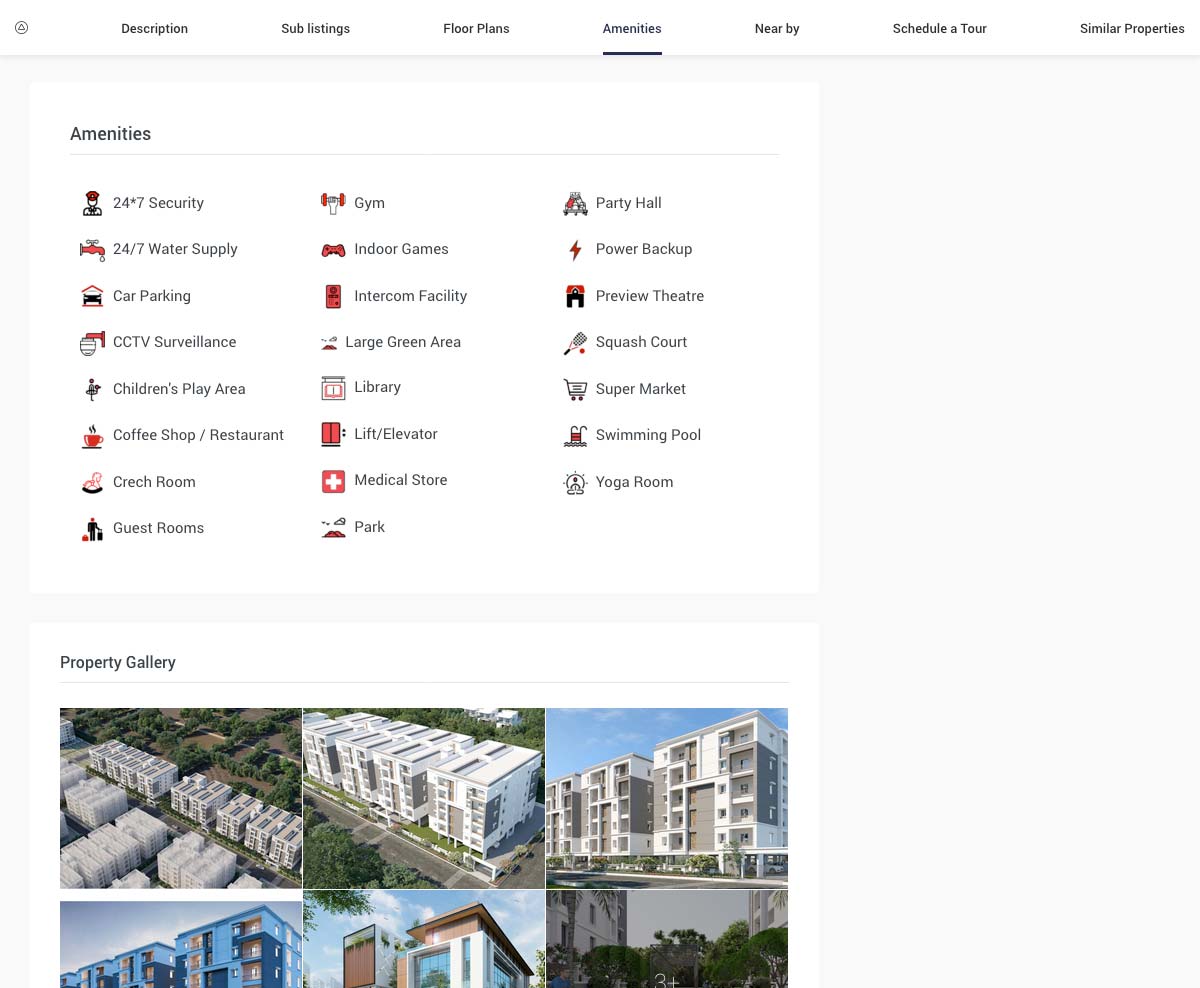Click the "Guest Rooms" amenity text
The width and height of the screenshot is (1200, 988).
(x=158, y=528)
